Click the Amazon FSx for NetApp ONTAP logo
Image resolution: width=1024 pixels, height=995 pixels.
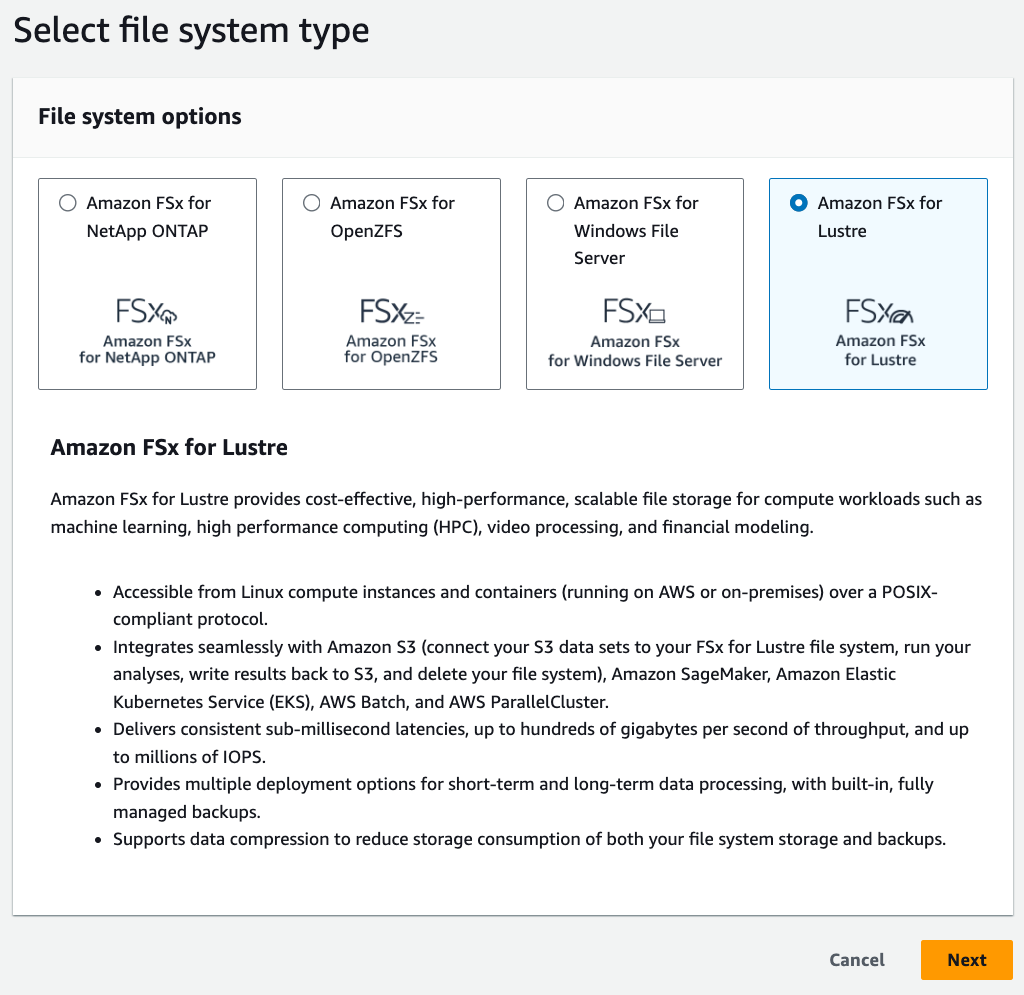pos(147,327)
